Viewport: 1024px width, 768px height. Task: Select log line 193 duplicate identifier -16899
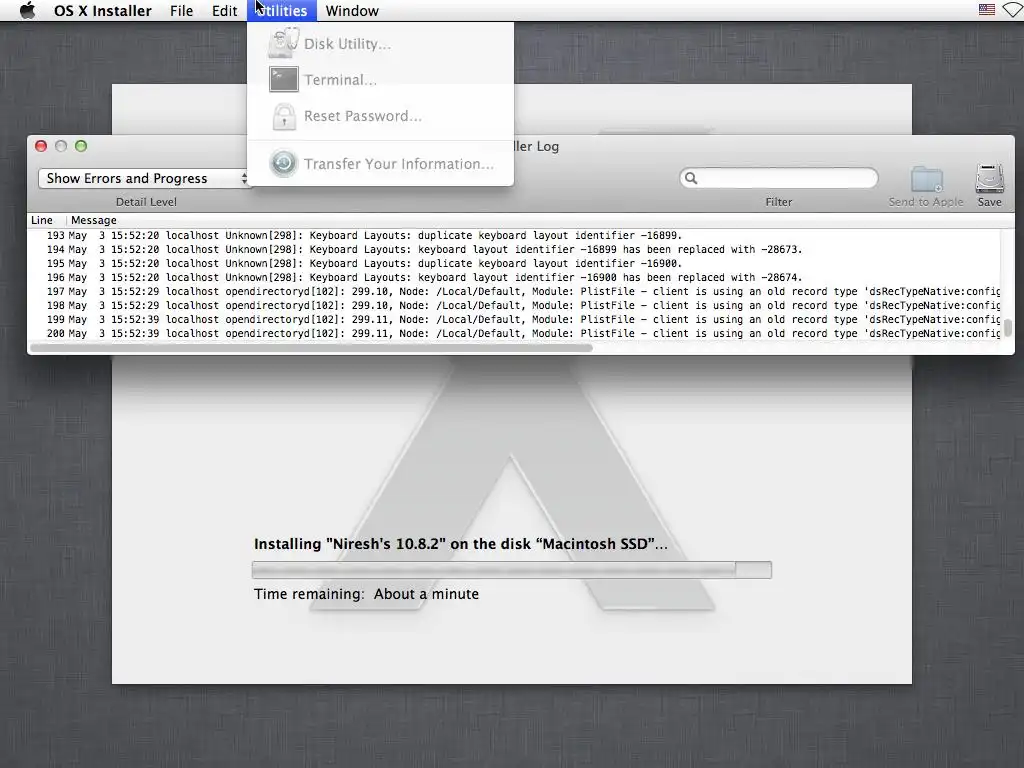514,235
